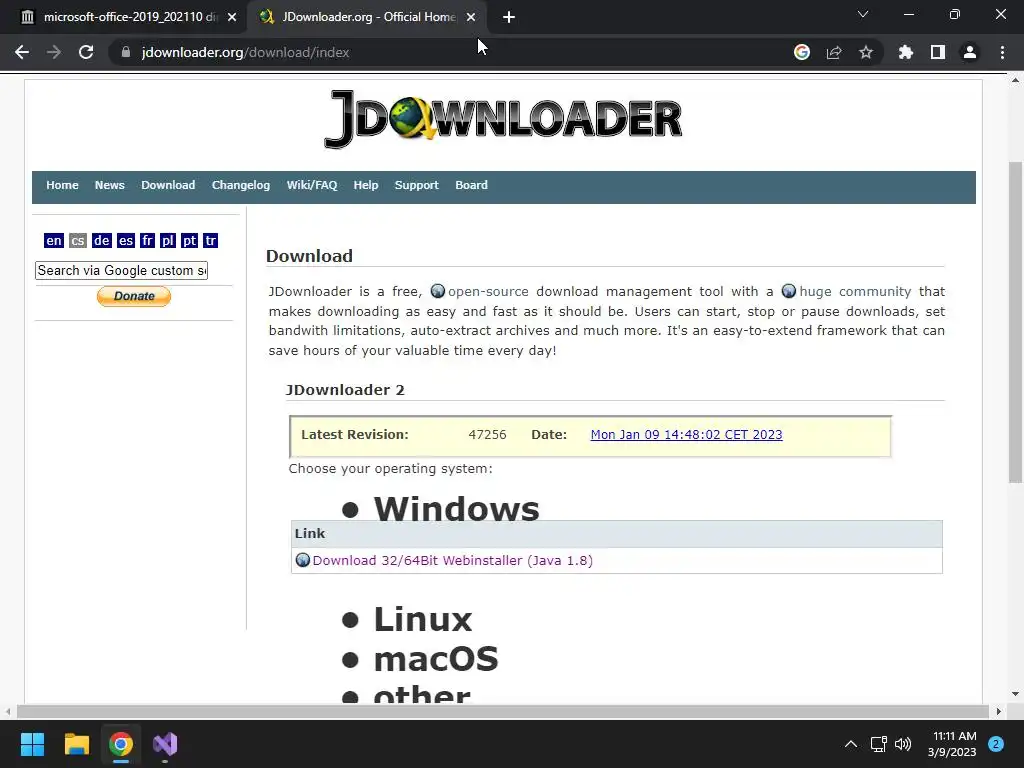Reload the JDownloader page
This screenshot has width=1024, height=768.
86,52
